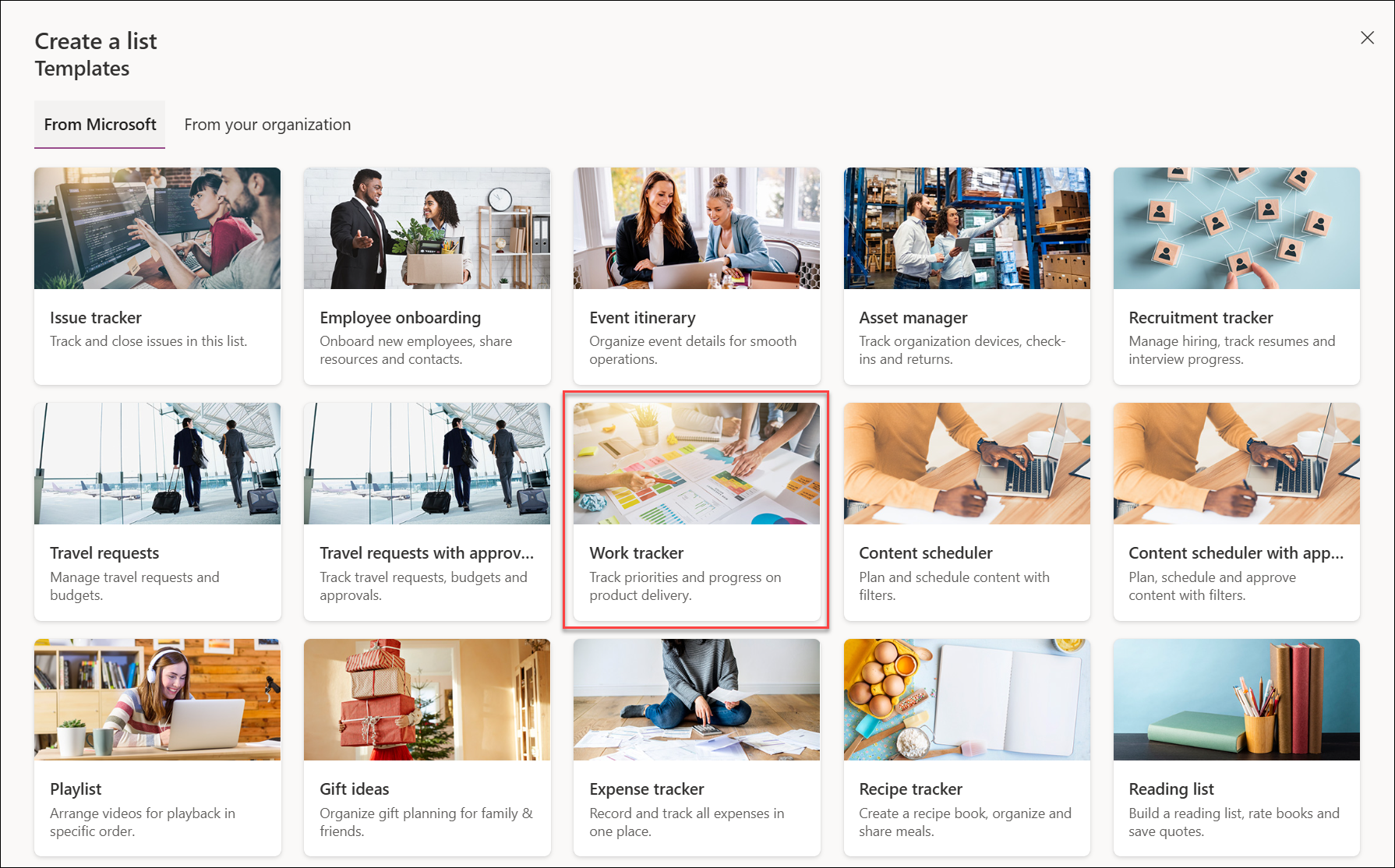The image size is (1395, 868).
Task: Select the "From Microsoft" tab
Action: [100, 124]
